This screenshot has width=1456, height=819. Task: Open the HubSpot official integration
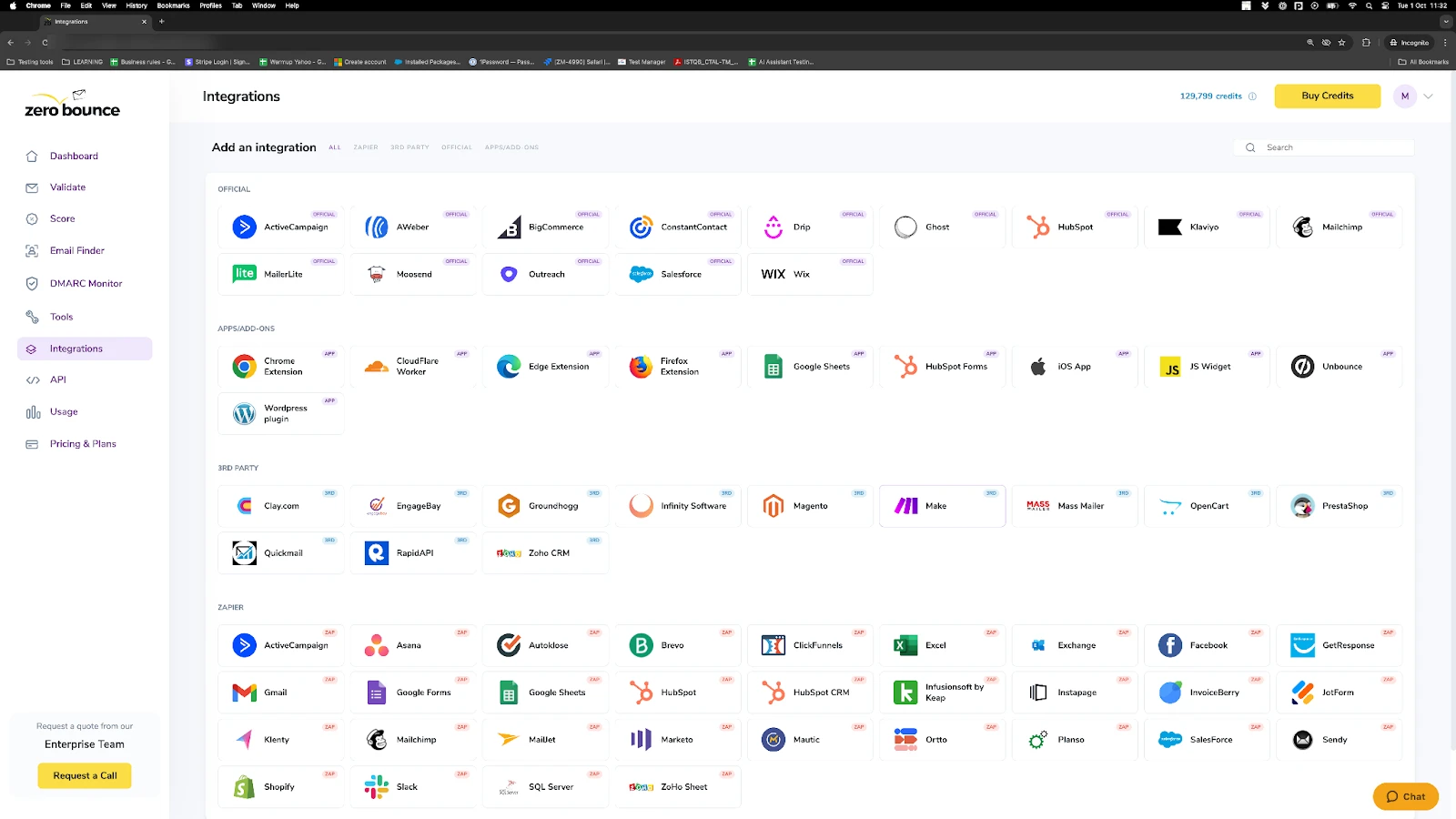(1075, 227)
